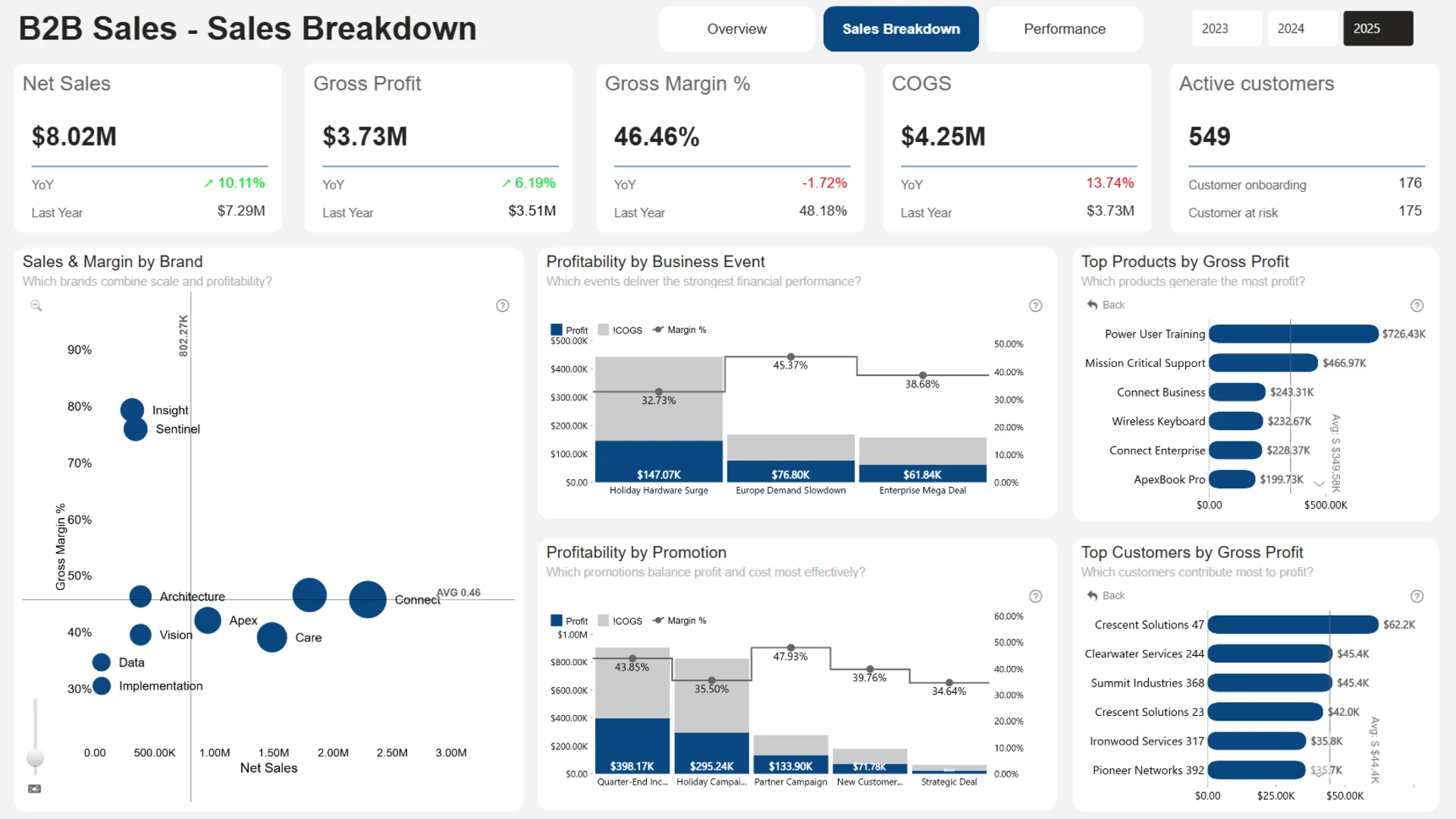Open help icon for Profitability by Business Event
The width and height of the screenshot is (1456, 819).
point(1036,306)
